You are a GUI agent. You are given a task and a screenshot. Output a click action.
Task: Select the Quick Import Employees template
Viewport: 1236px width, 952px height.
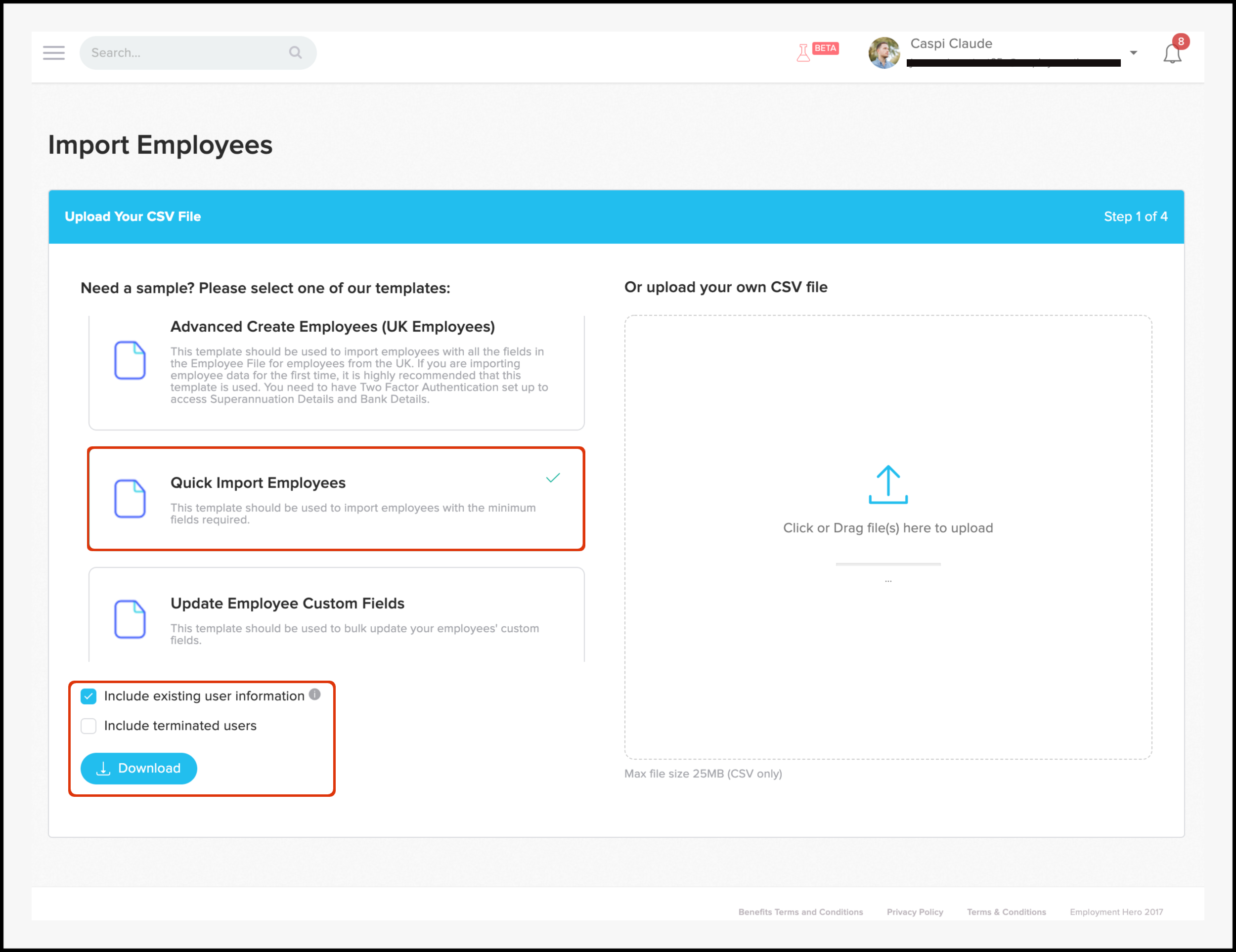pos(336,498)
